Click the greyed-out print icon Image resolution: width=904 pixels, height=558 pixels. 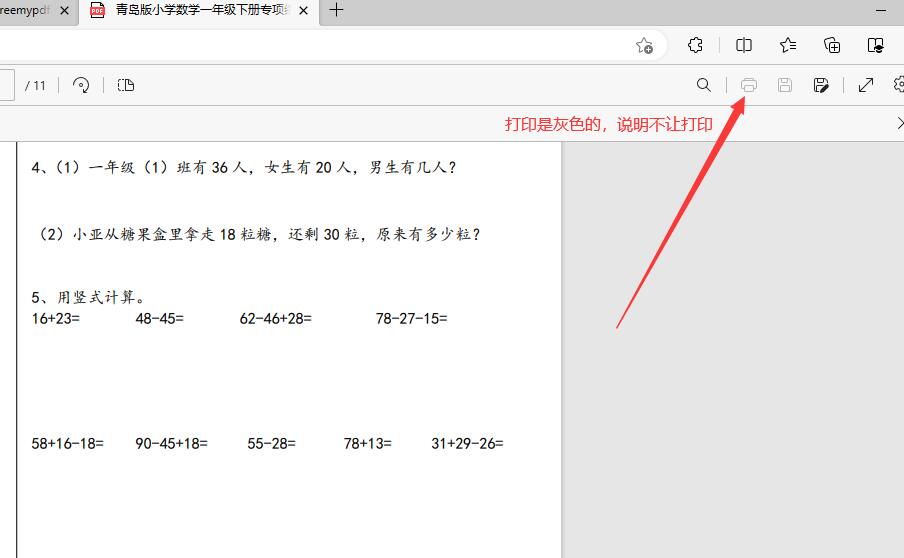(749, 85)
